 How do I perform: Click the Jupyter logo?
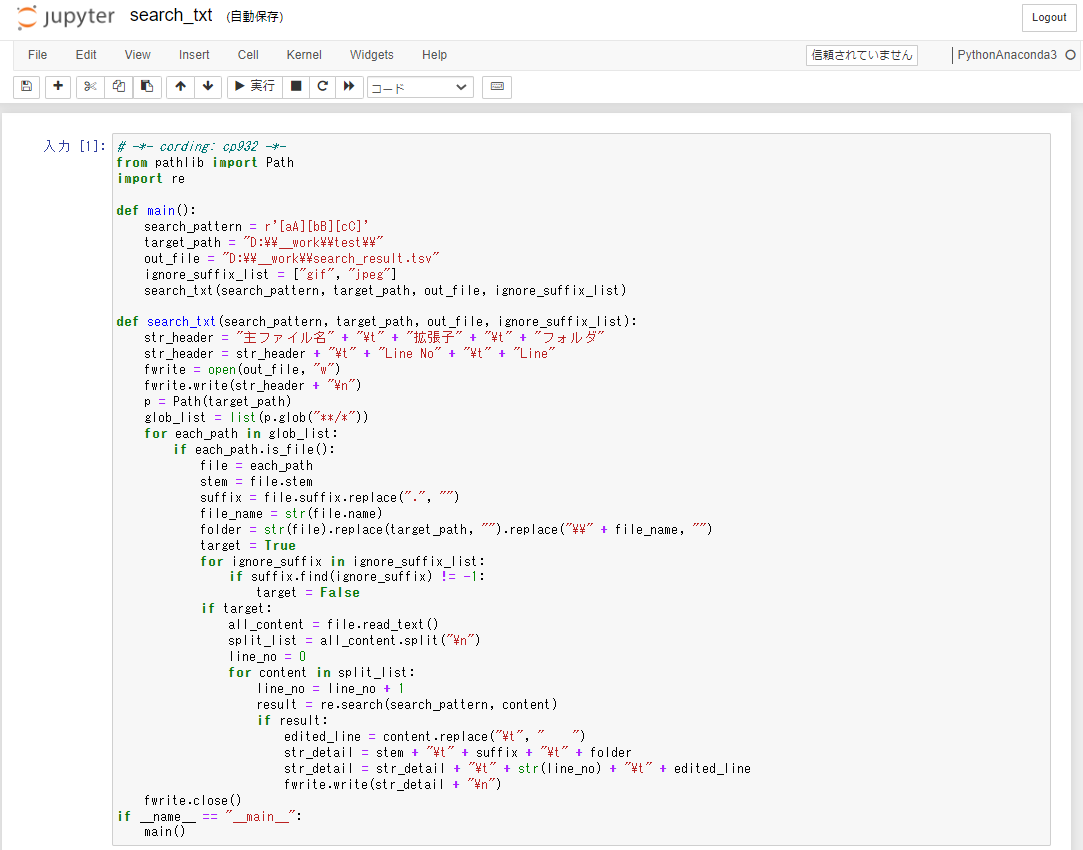click(66, 17)
